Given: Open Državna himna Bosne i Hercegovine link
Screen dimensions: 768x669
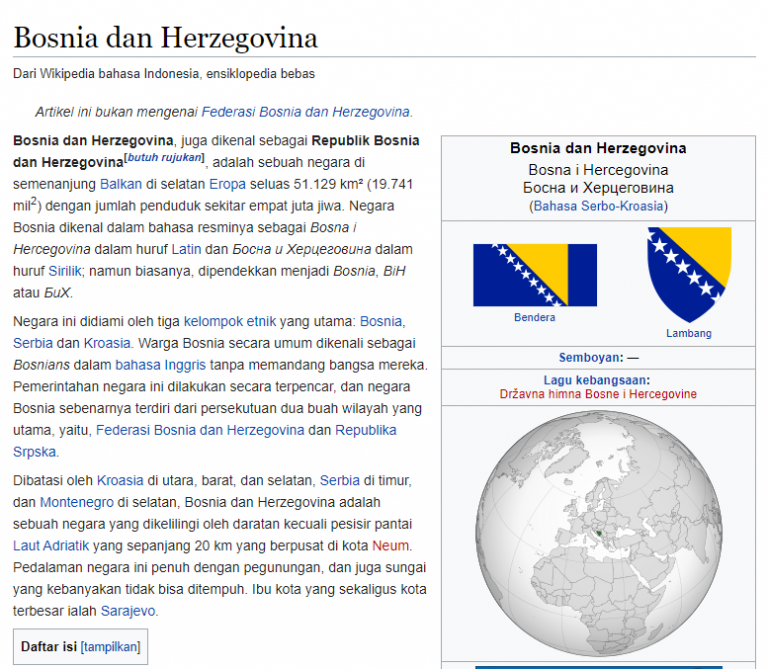Looking at the screenshot, I should 598,394.
